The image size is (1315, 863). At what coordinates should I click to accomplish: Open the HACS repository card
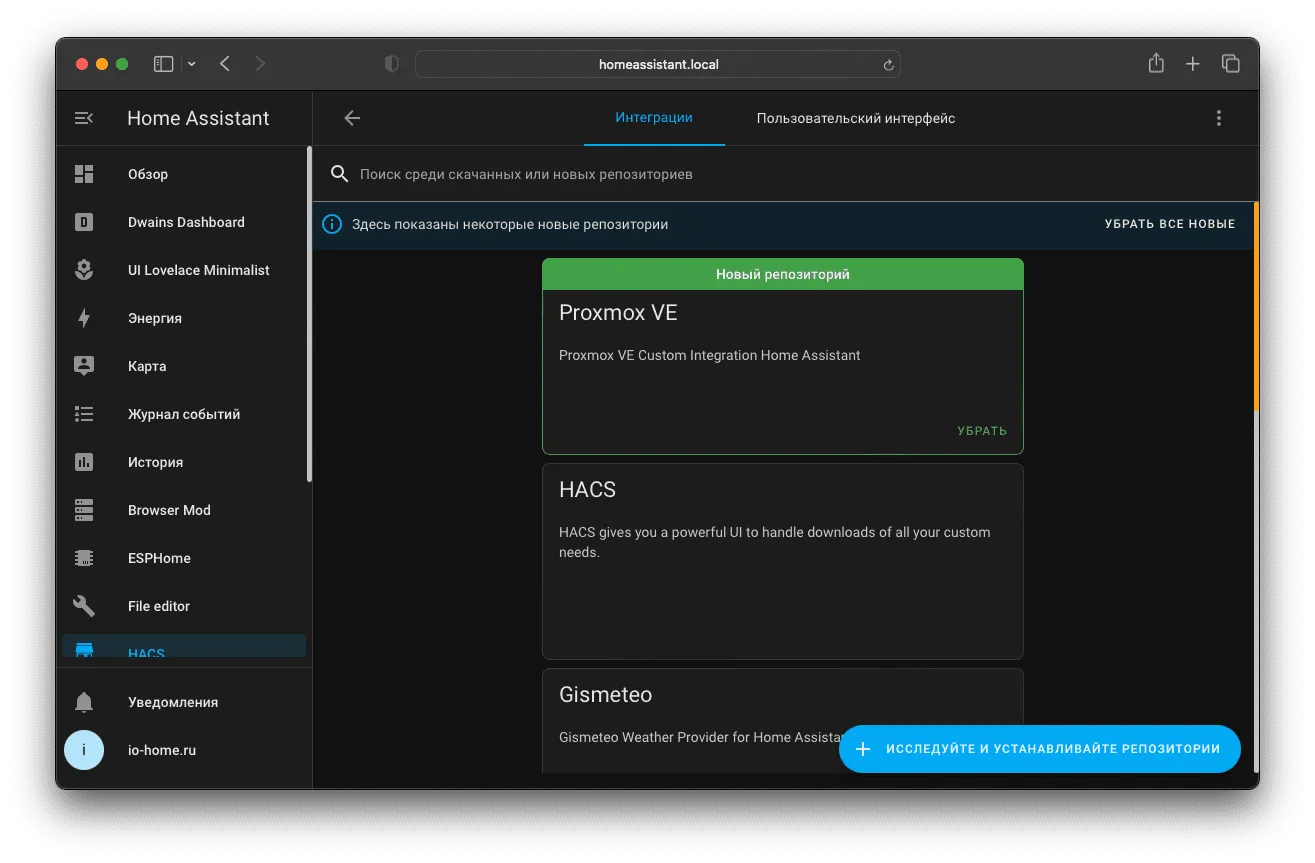coord(783,561)
